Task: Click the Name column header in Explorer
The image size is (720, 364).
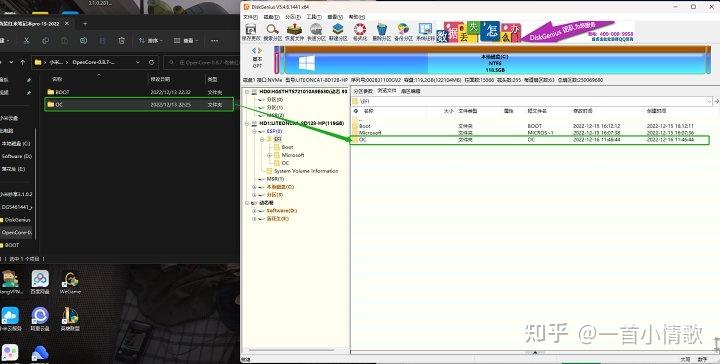Action: tap(57, 79)
